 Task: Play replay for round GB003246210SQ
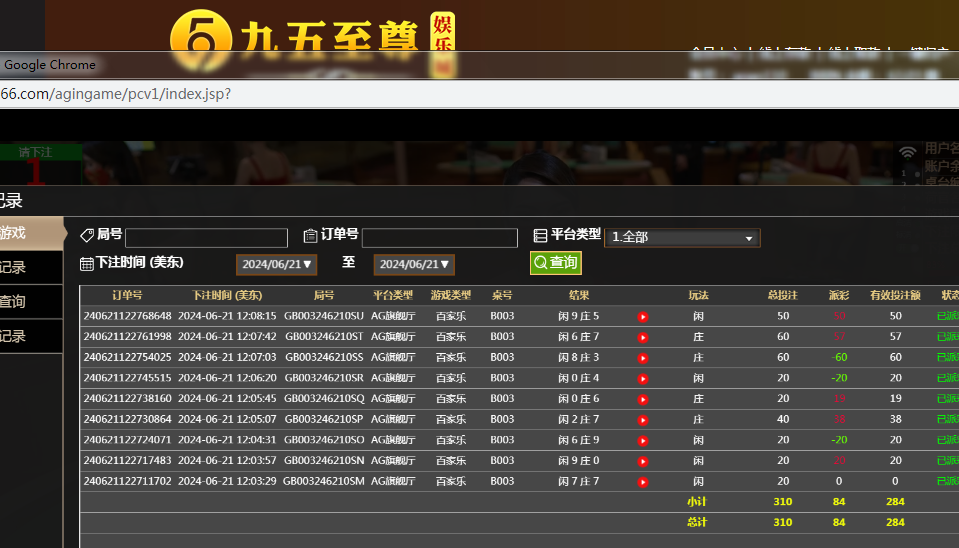pos(643,399)
